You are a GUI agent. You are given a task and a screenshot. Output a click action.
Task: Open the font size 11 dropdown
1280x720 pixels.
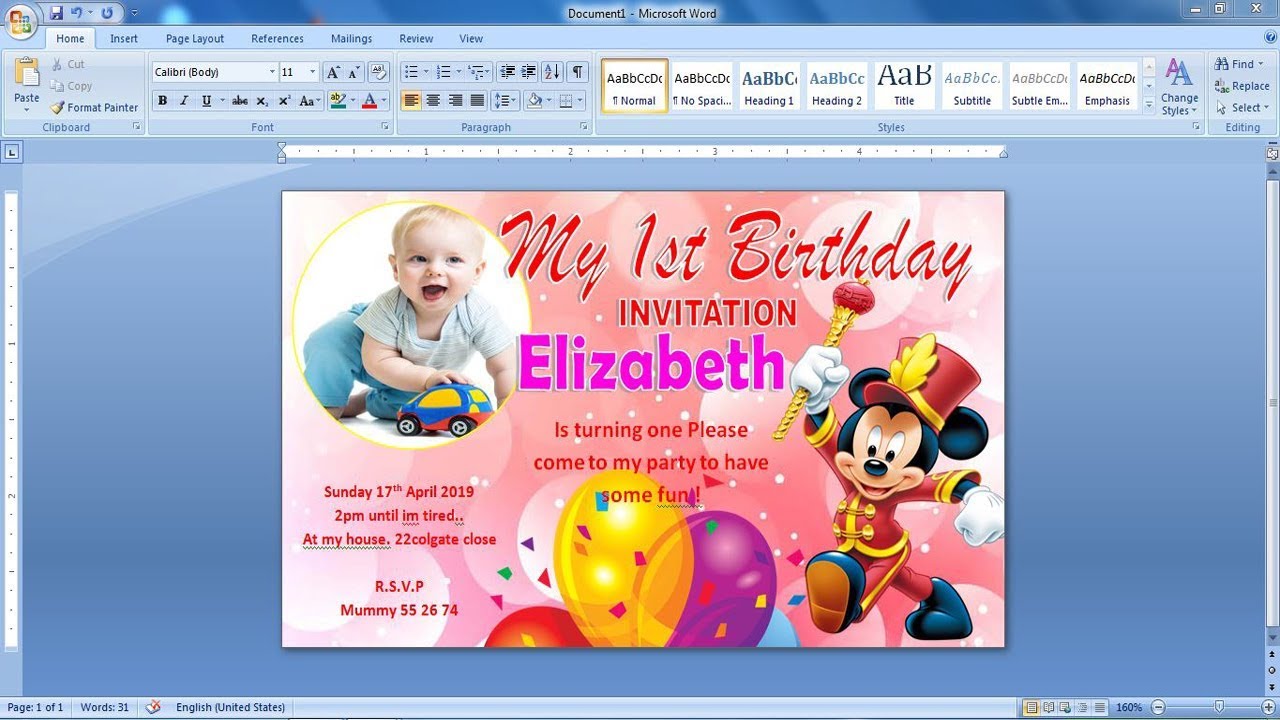[313, 72]
